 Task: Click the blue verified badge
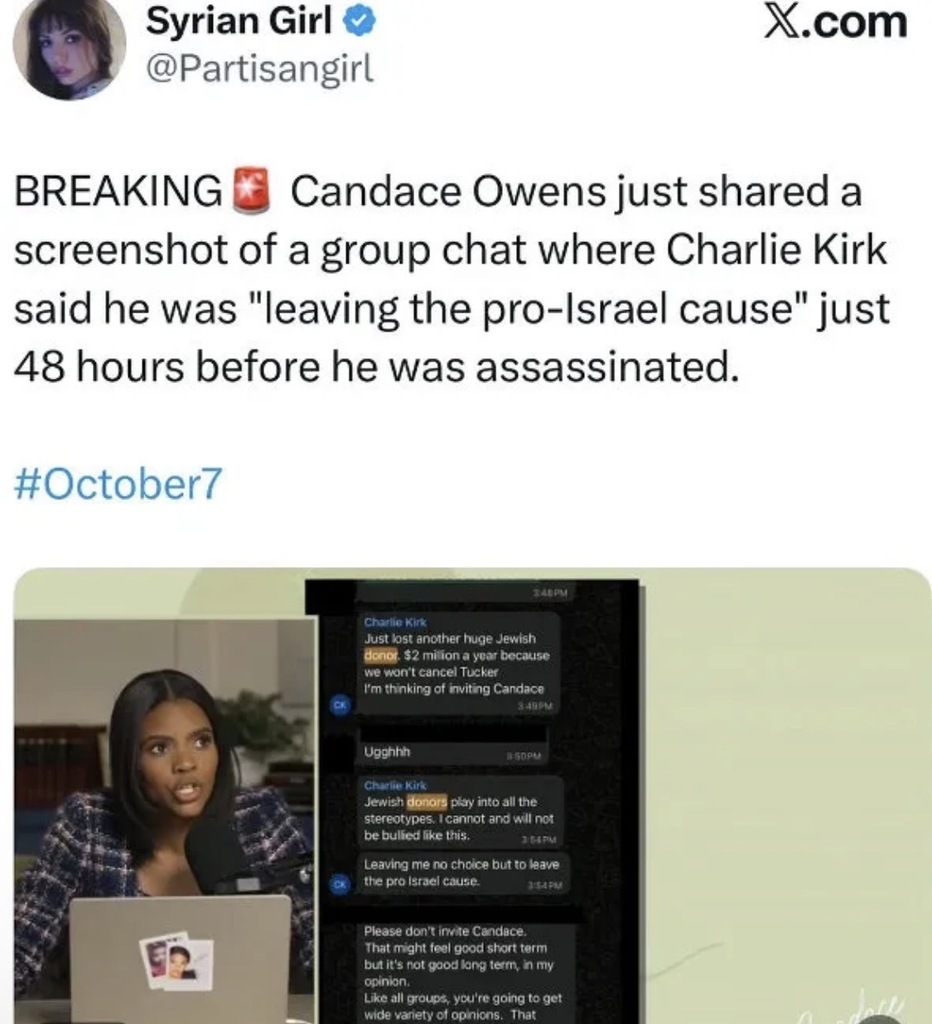[359, 22]
